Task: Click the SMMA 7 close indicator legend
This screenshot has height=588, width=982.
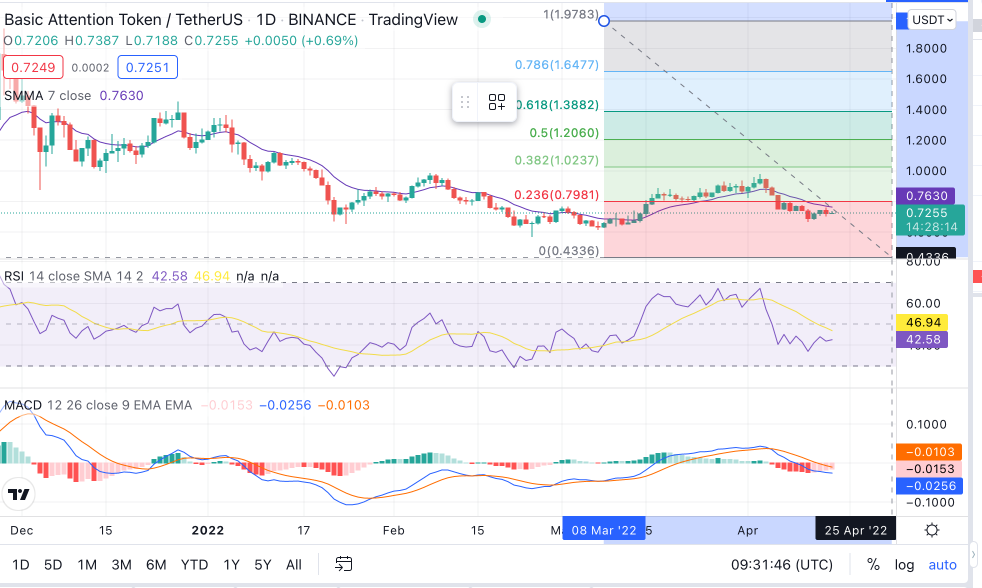Action: click(x=48, y=95)
